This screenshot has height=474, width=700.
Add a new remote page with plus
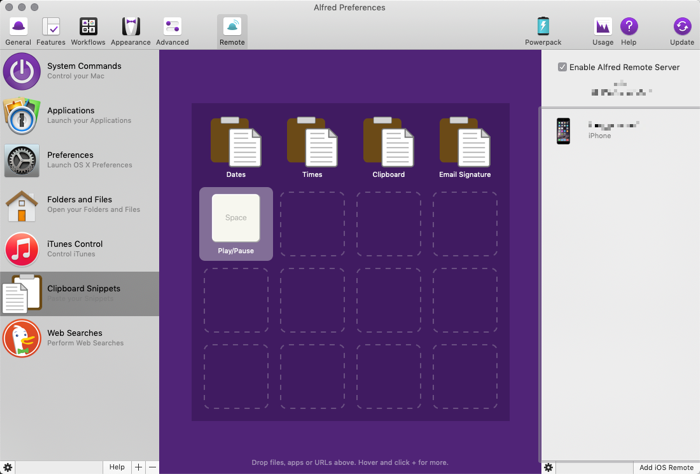point(138,467)
